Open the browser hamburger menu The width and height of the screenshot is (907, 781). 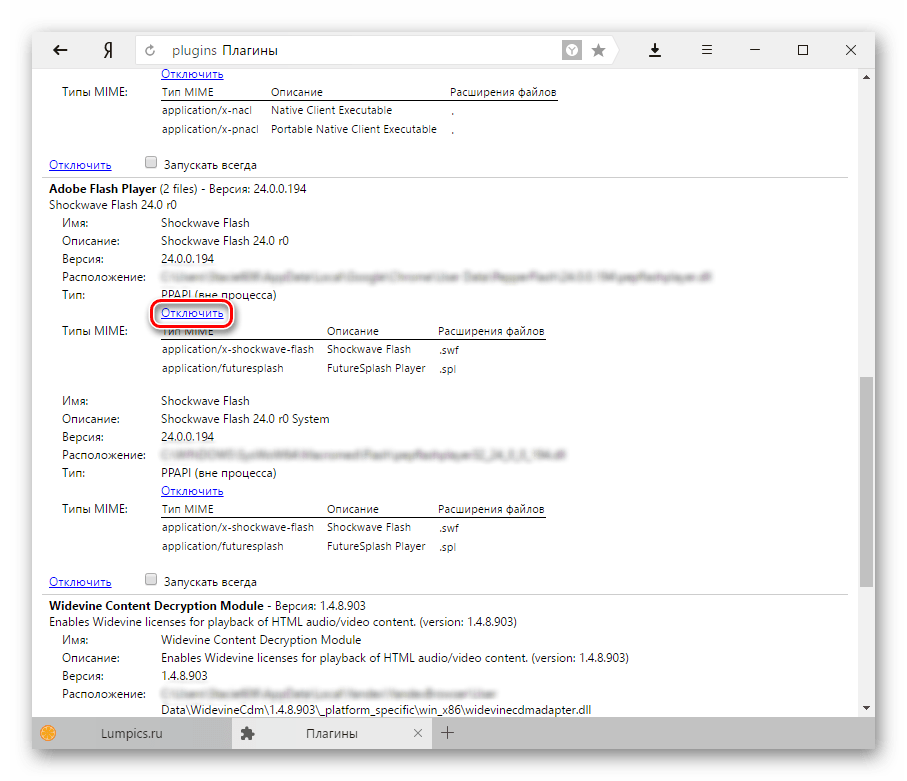(x=706, y=50)
